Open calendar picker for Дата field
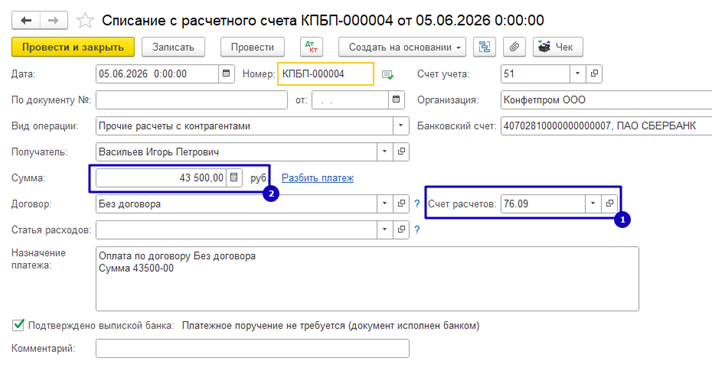This screenshot has width=723, height=376. pyautogui.click(x=226, y=74)
